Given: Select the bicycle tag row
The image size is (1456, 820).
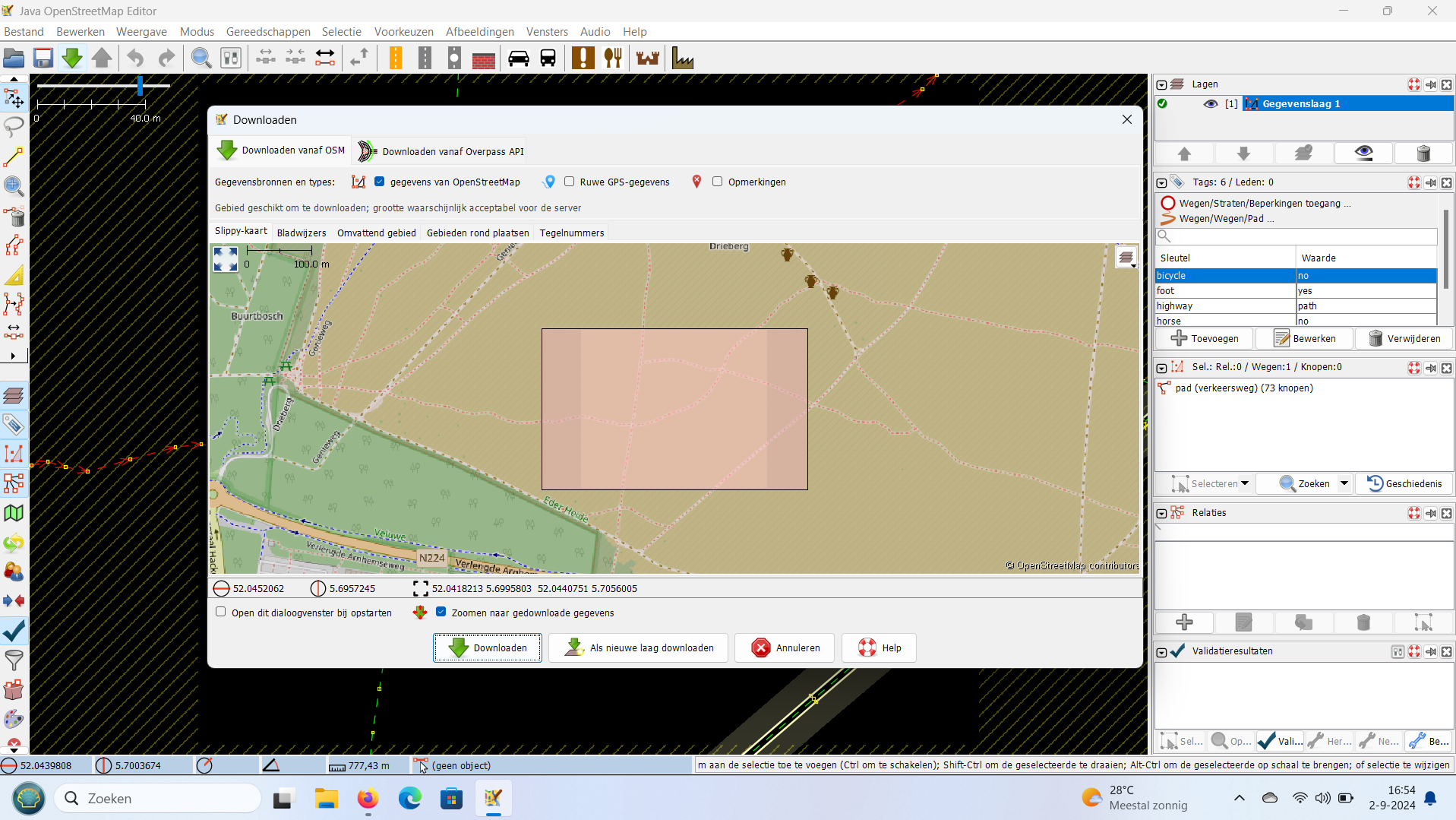Looking at the screenshot, I should coord(1296,276).
